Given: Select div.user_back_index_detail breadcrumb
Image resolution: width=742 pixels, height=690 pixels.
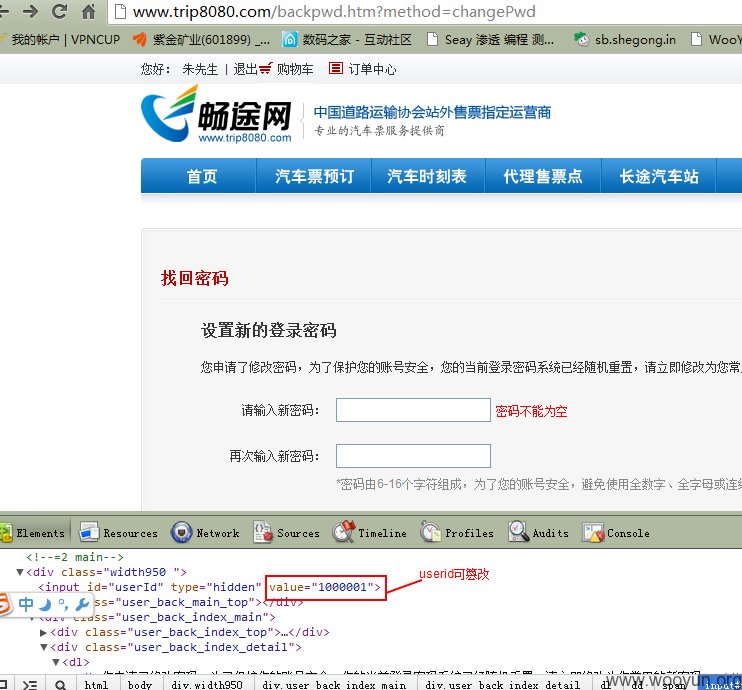Looking at the screenshot, I should pos(503,685).
